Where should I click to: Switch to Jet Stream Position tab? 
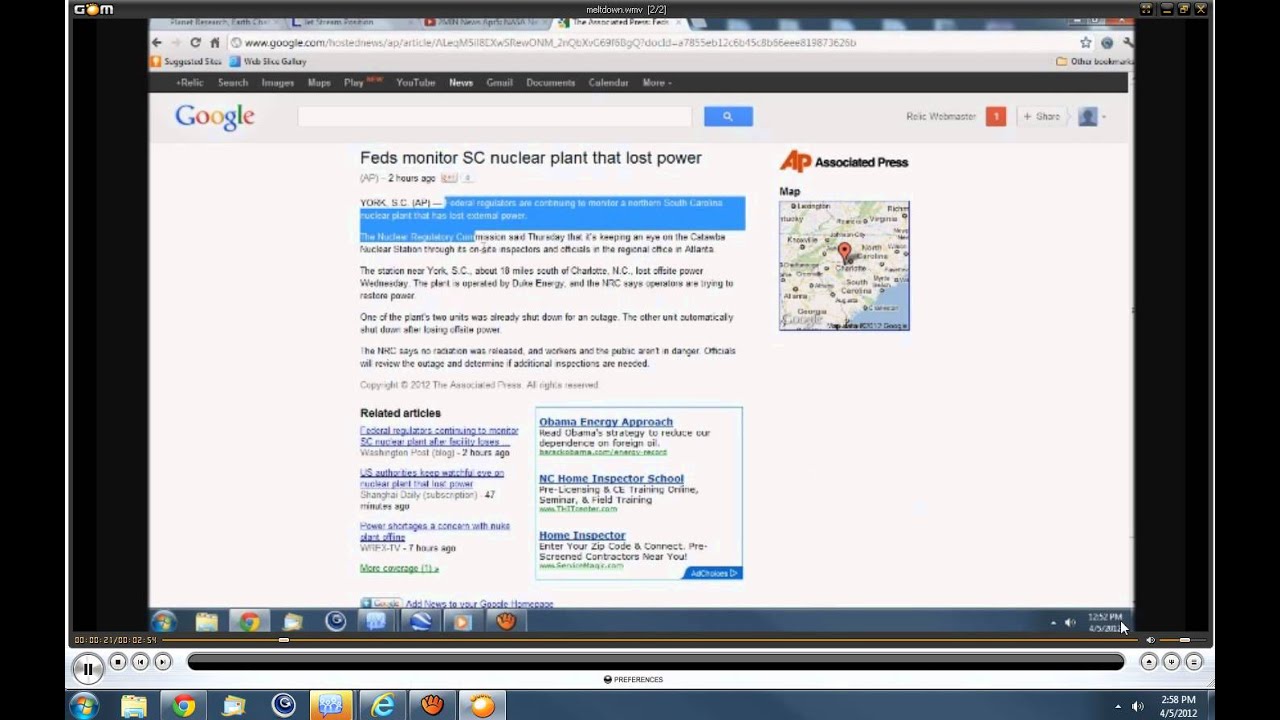tap(343, 22)
